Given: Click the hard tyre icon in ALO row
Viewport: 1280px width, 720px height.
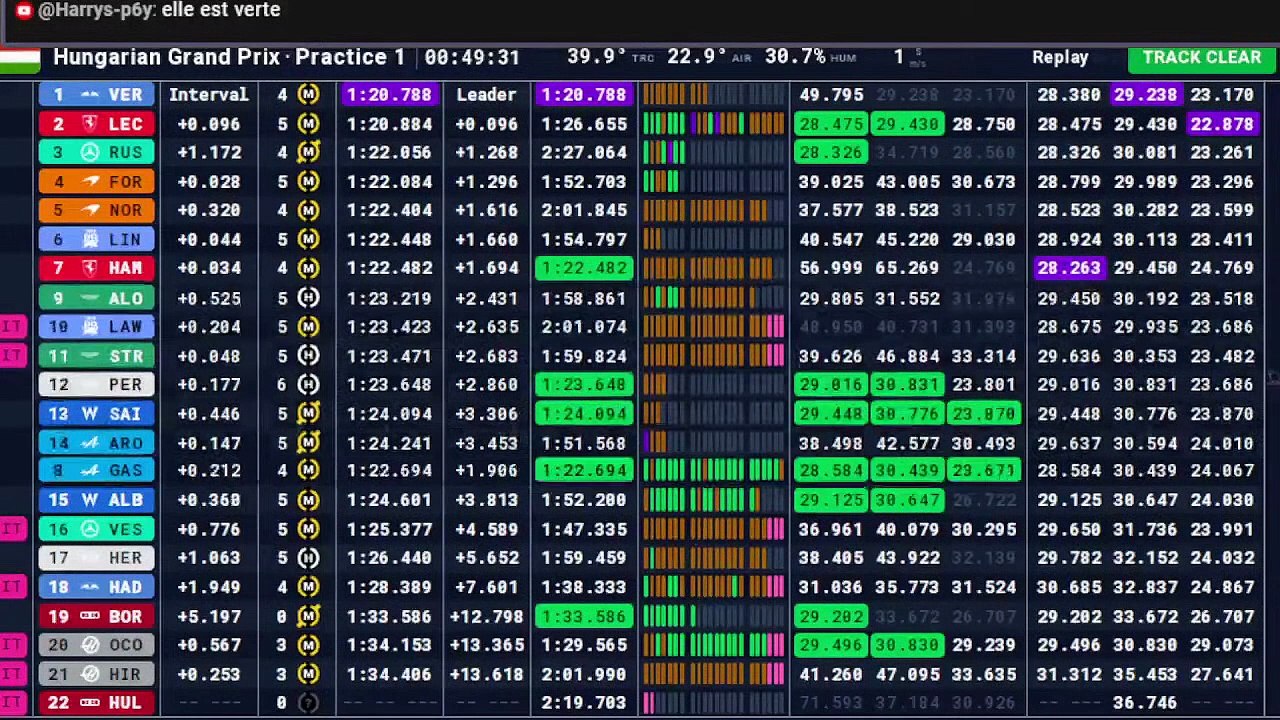Looking at the screenshot, I should pos(308,298).
